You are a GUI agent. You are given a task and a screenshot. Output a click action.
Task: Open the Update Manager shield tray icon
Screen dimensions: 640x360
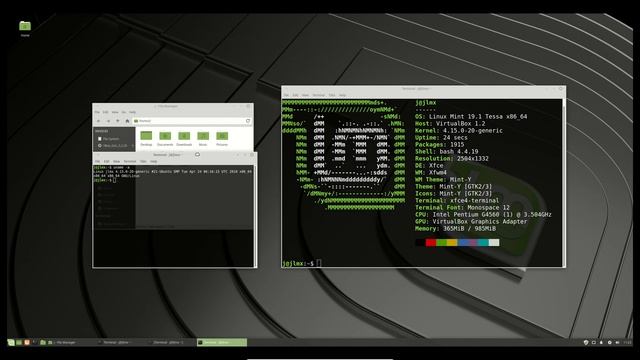point(586,342)
